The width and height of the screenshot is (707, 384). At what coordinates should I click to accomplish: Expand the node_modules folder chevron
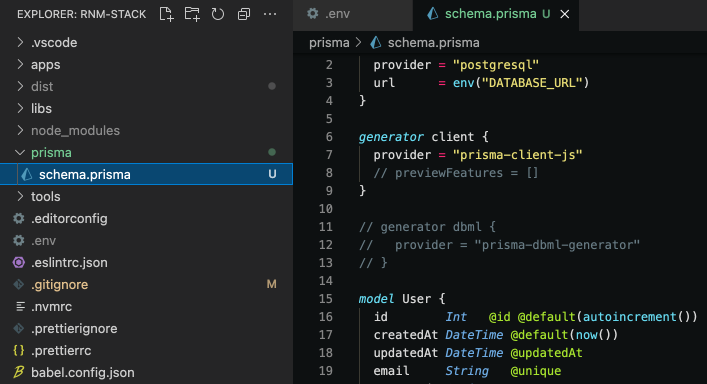click(x=20, y=130)
